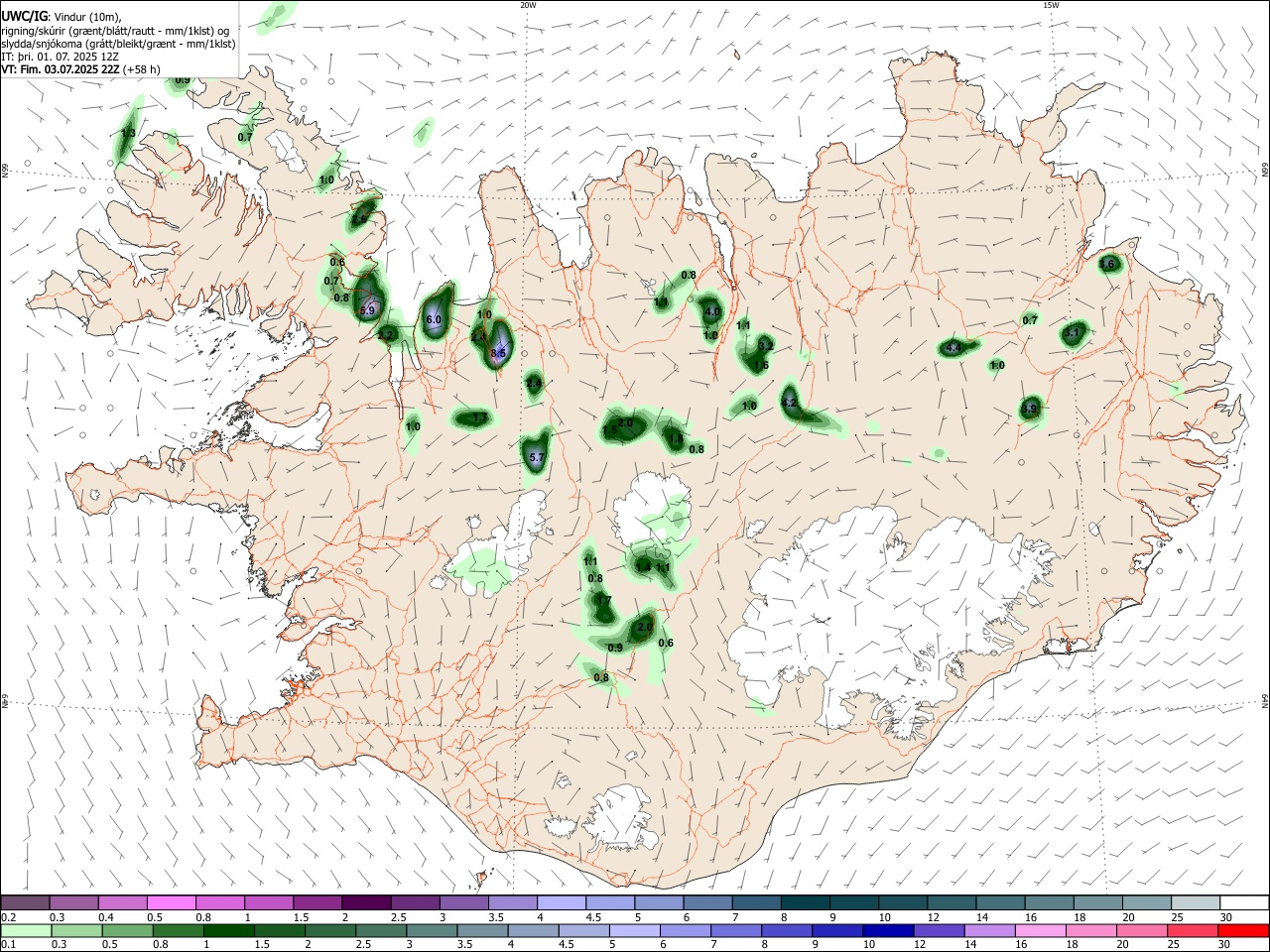Select the 5.7 rainfall value label

pos(537,457)
